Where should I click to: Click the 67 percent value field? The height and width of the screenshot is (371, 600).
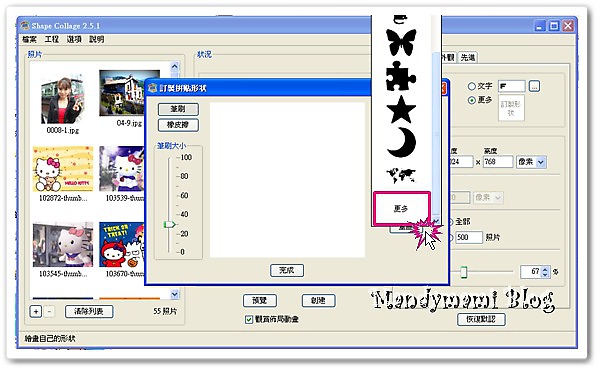point(532,272)
